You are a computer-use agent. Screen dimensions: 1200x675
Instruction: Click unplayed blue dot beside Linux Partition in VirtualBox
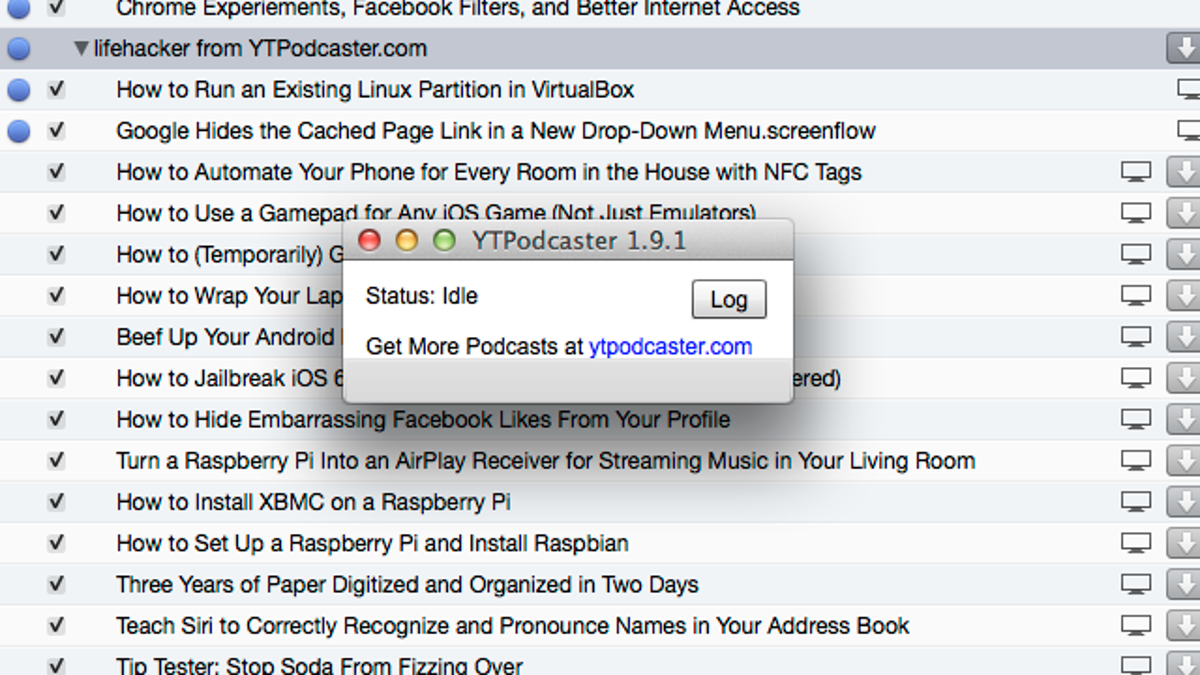point(18,90)
